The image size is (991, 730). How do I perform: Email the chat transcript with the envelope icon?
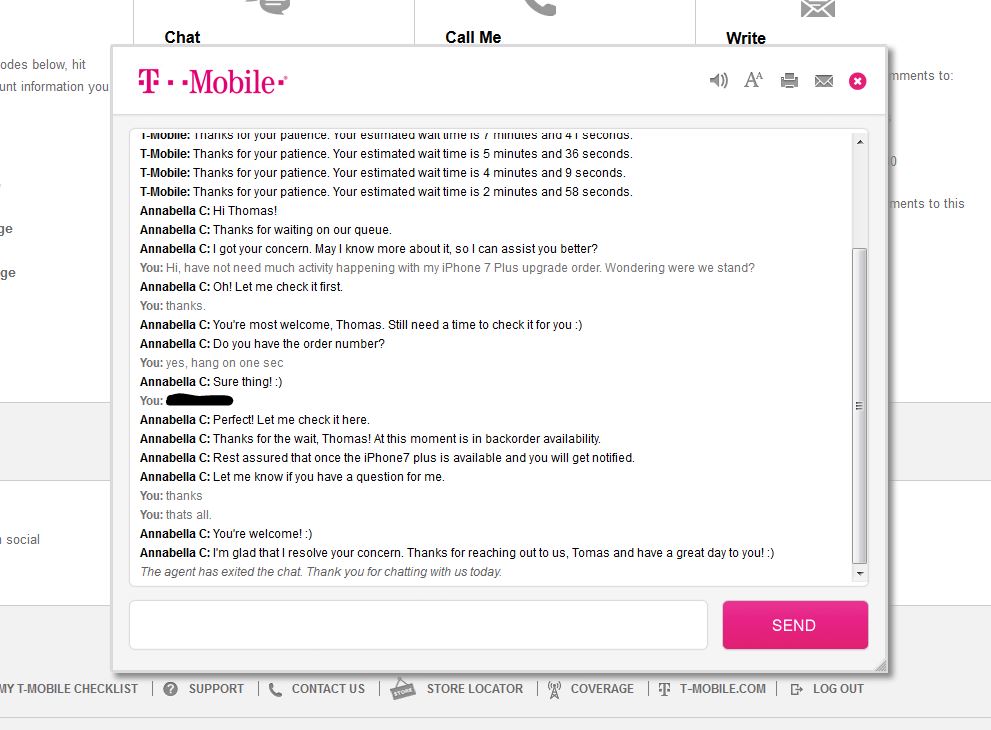824,80
